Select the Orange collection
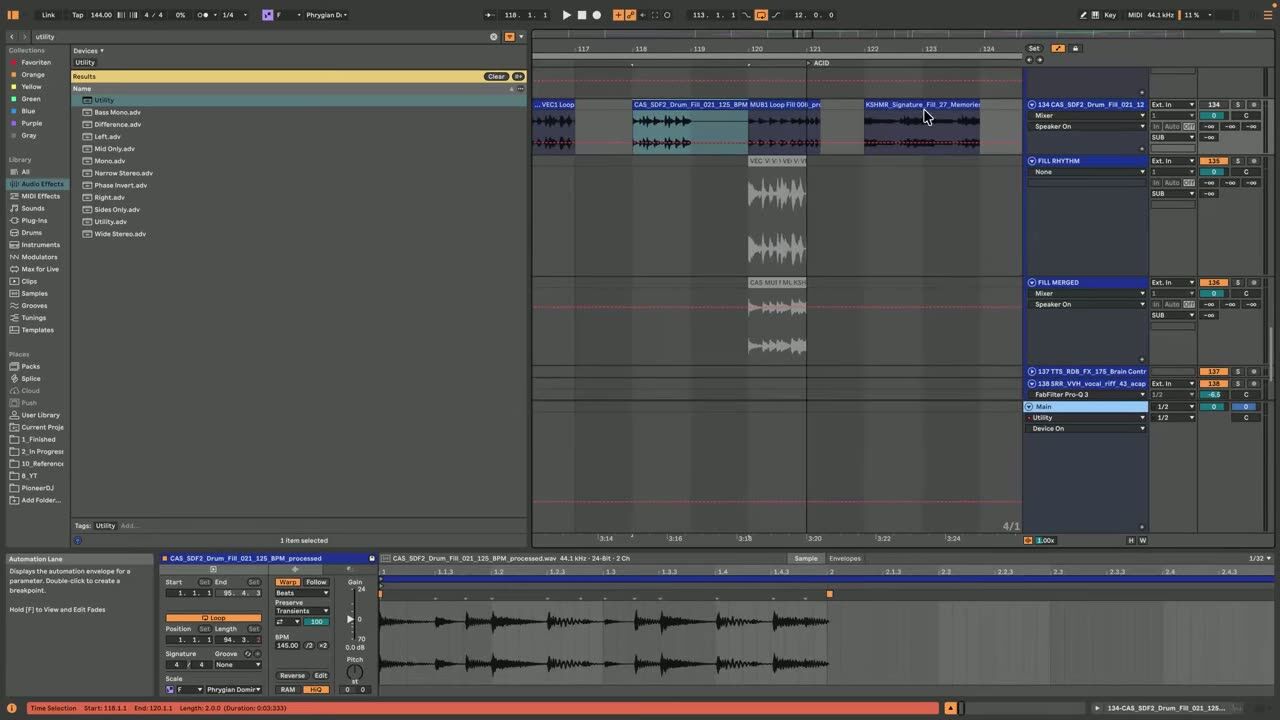 point(33,74)
